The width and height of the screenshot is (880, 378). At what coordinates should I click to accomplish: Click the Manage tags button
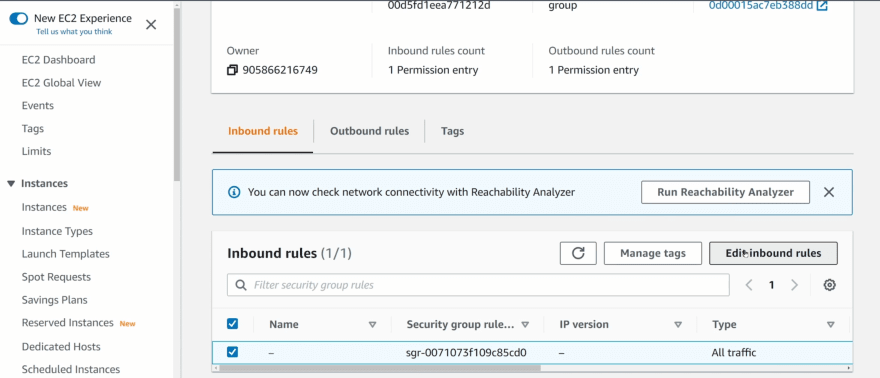[653, 253]
